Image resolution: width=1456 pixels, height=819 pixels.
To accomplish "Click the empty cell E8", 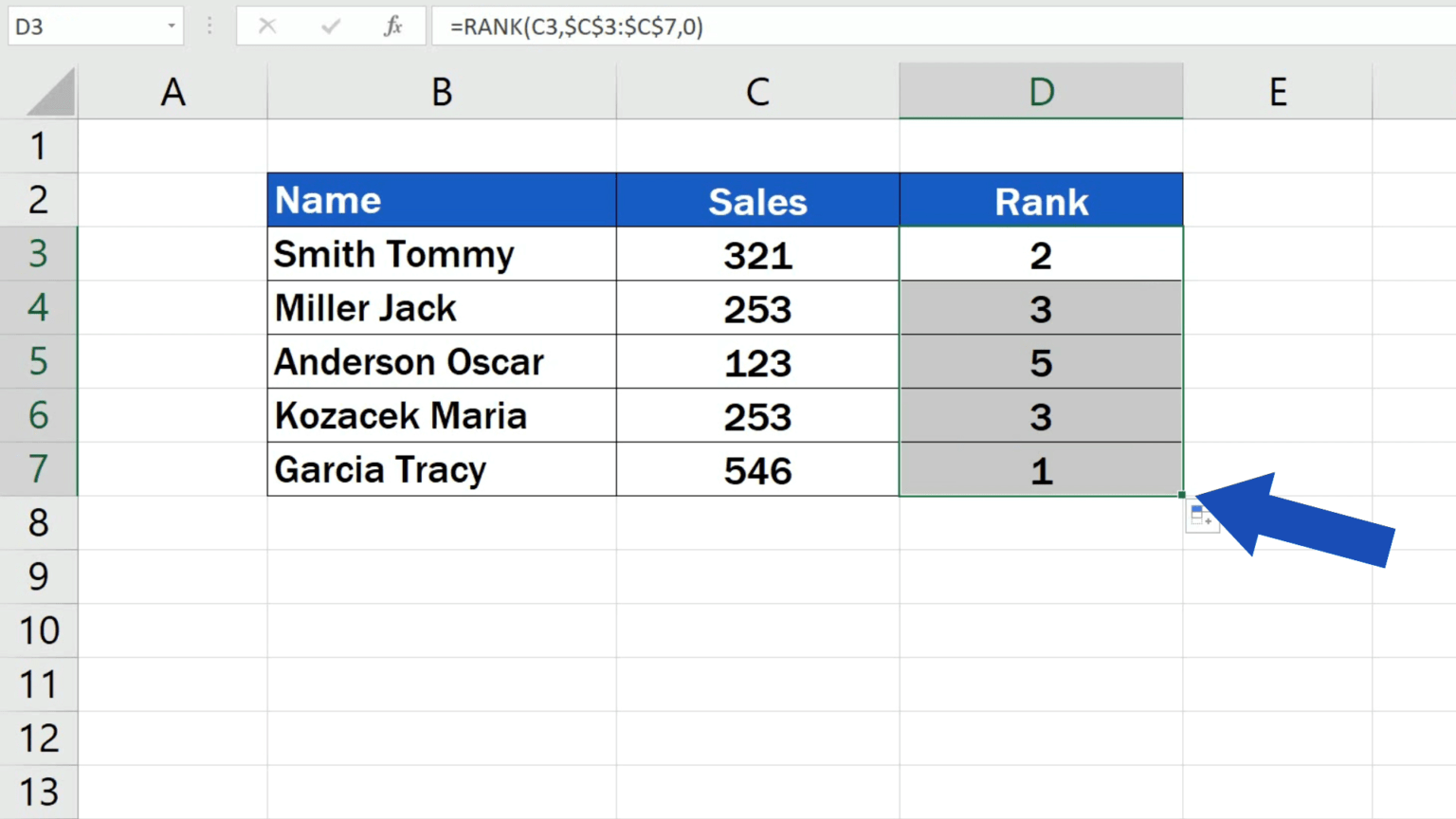I will click(1277, 523).
